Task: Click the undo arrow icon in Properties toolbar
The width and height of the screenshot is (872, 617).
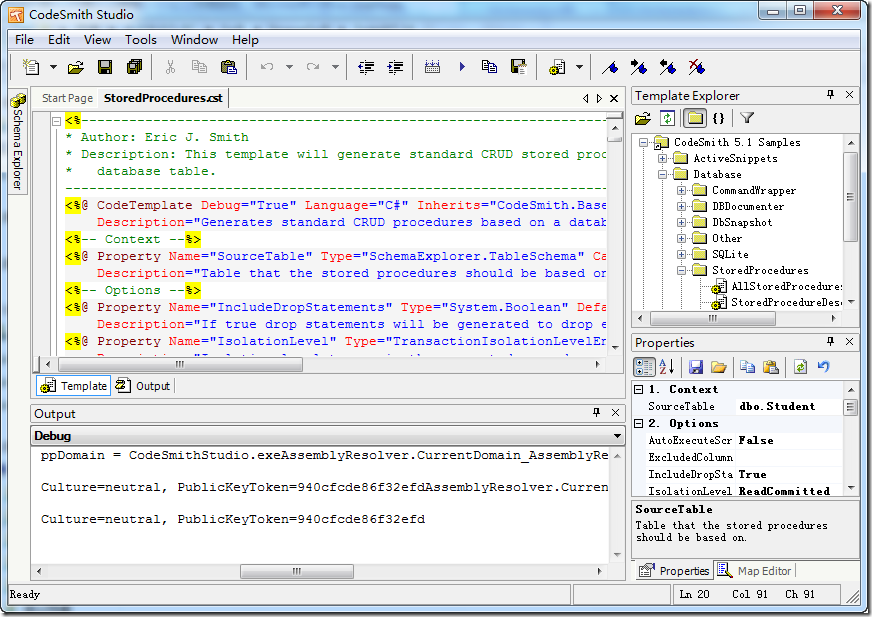Action: (x=823, y=367)
